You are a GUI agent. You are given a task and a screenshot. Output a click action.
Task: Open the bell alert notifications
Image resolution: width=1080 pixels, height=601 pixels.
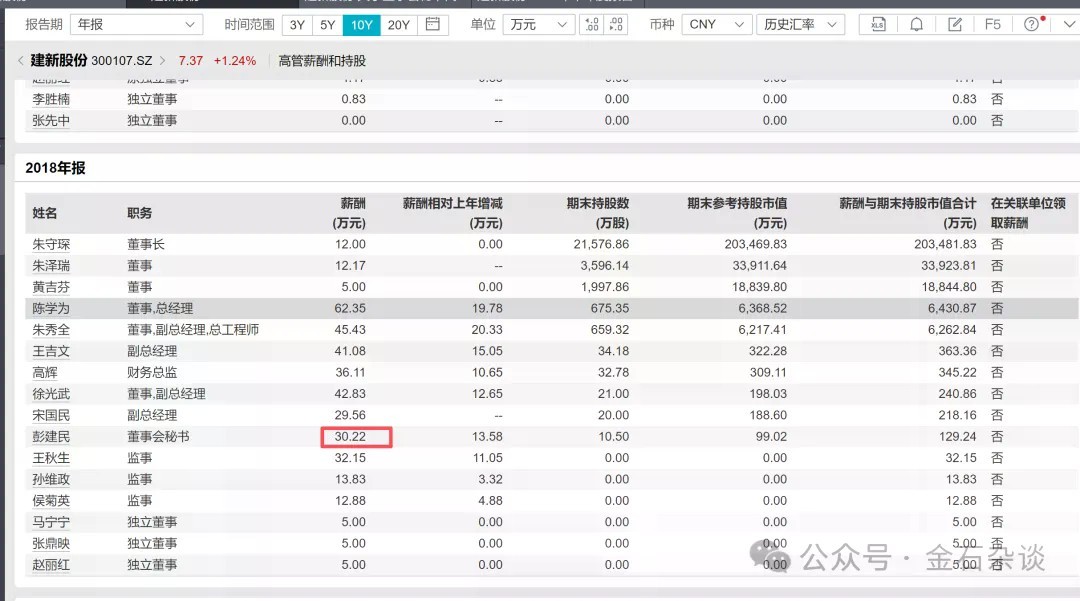tap(916, 25)
